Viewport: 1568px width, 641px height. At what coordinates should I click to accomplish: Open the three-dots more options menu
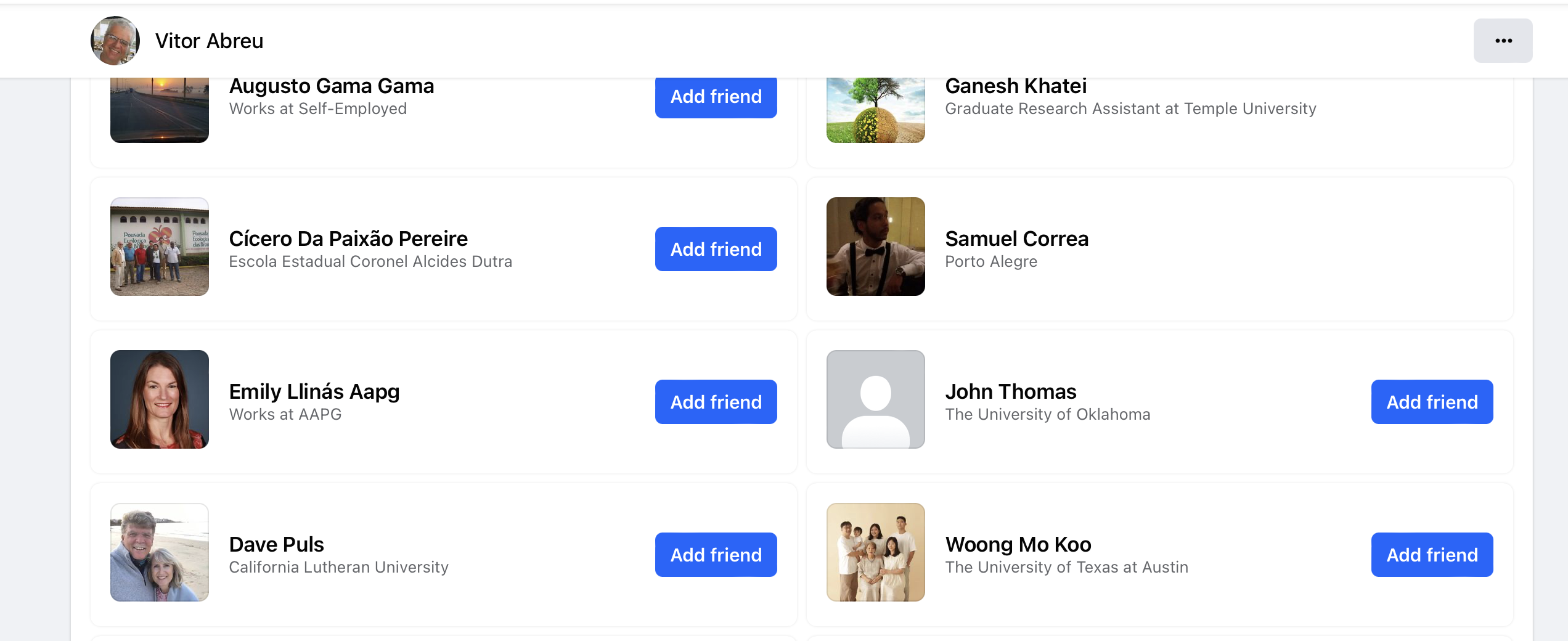coord(1503,41)
